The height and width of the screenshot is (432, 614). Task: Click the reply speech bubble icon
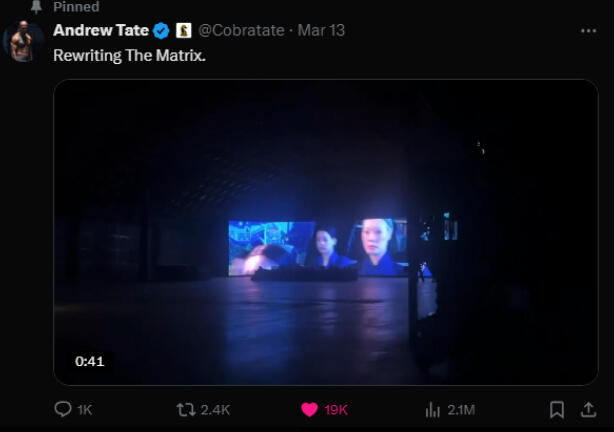tap(63, 409)
